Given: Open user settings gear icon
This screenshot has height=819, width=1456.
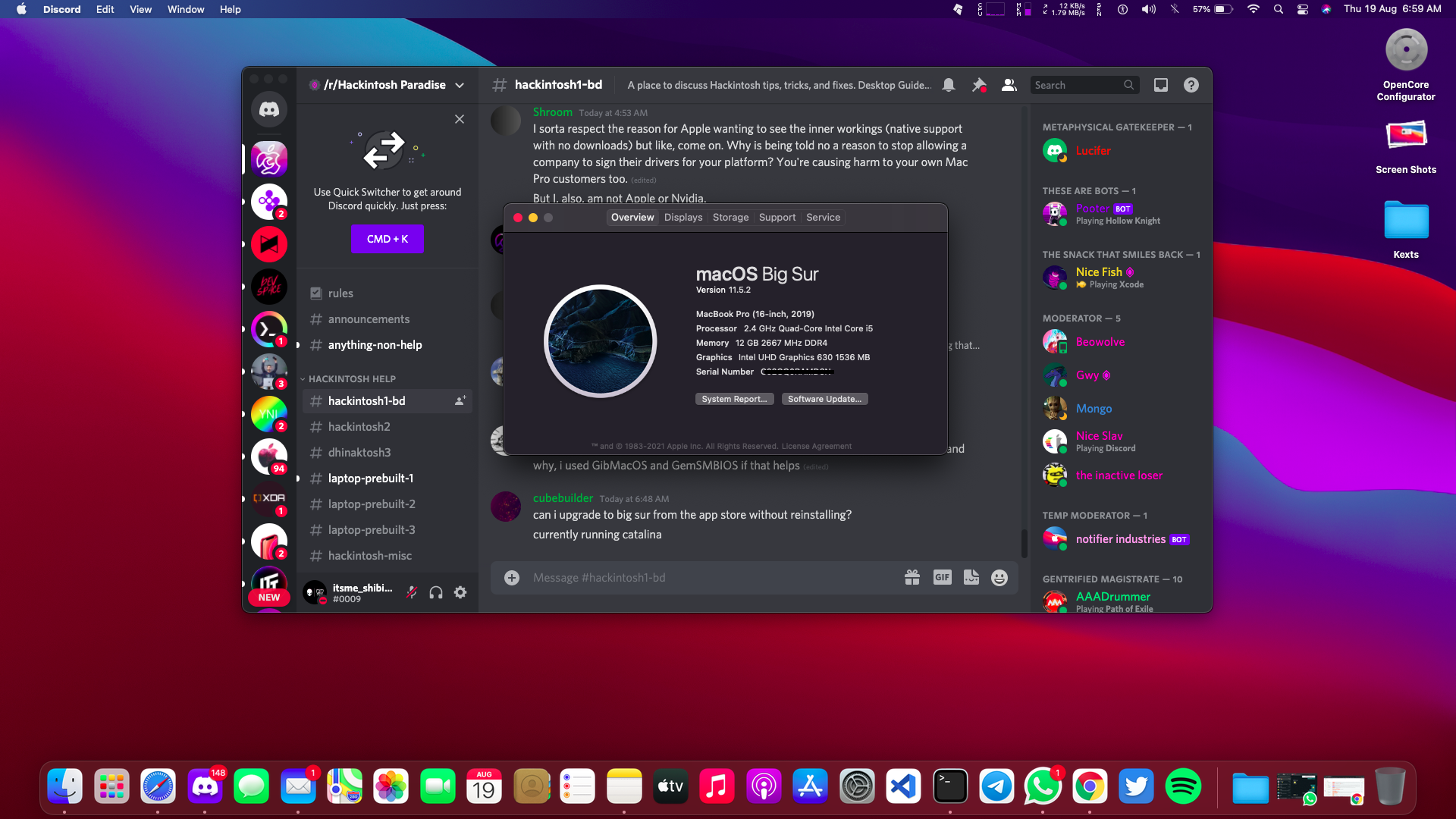Looking at the screenshot, I should click(x=460, y=593).
